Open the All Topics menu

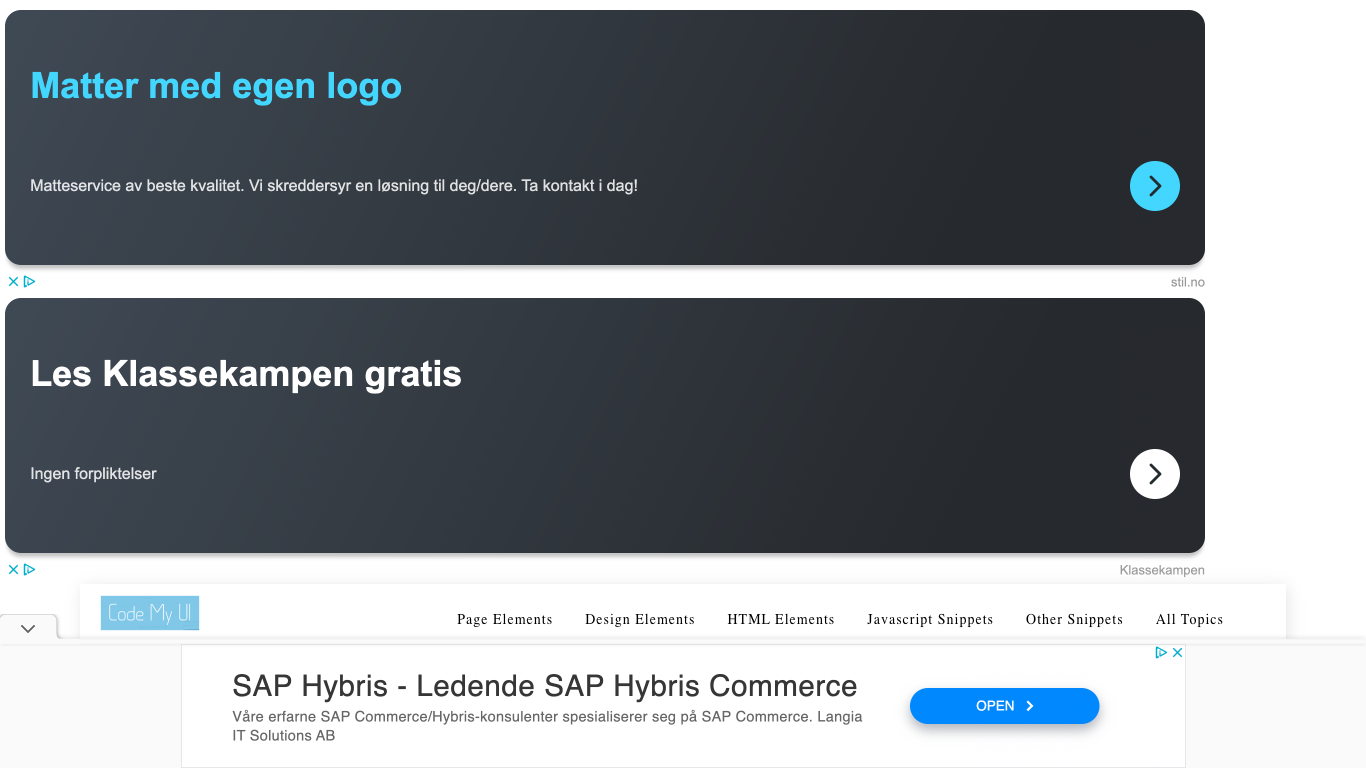click(x=1189, y=619)
